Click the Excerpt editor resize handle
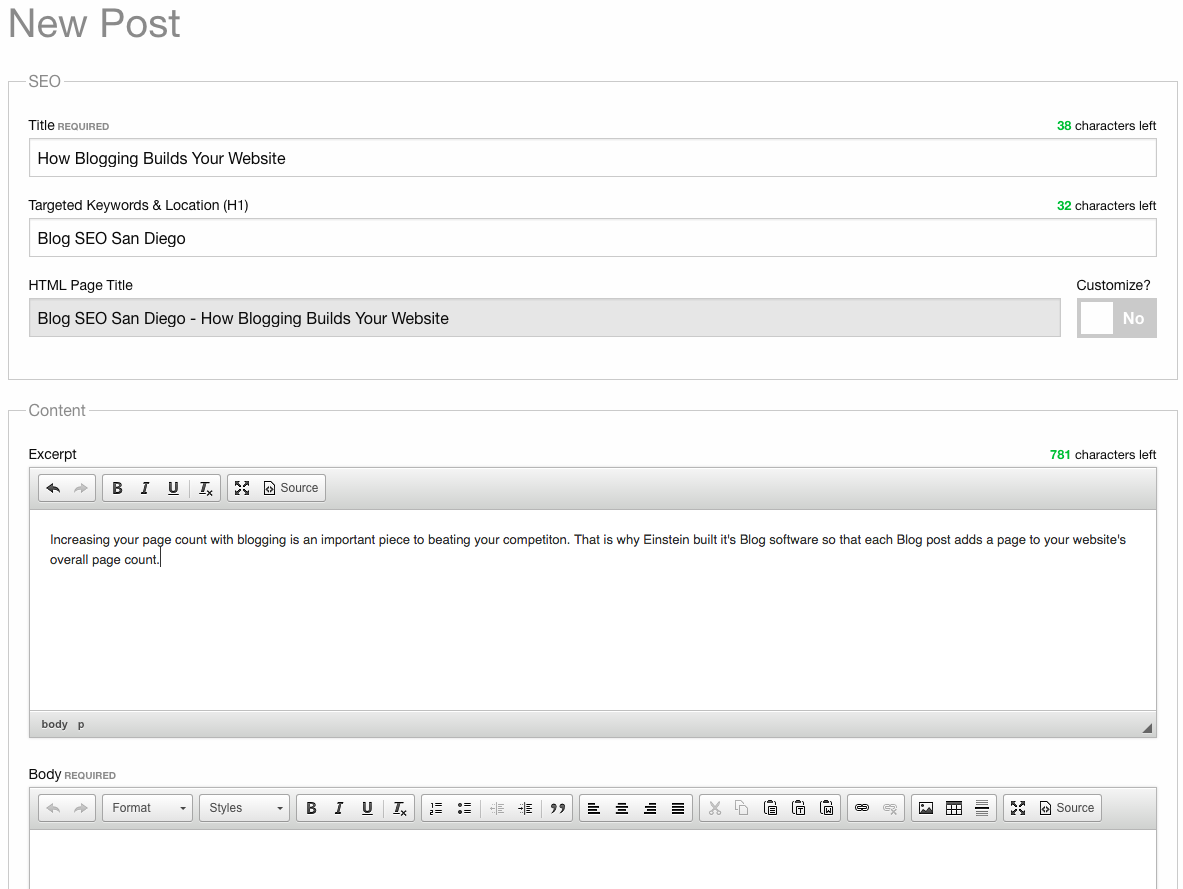This screenshot has height=889, width=1183. (1147, 728)
